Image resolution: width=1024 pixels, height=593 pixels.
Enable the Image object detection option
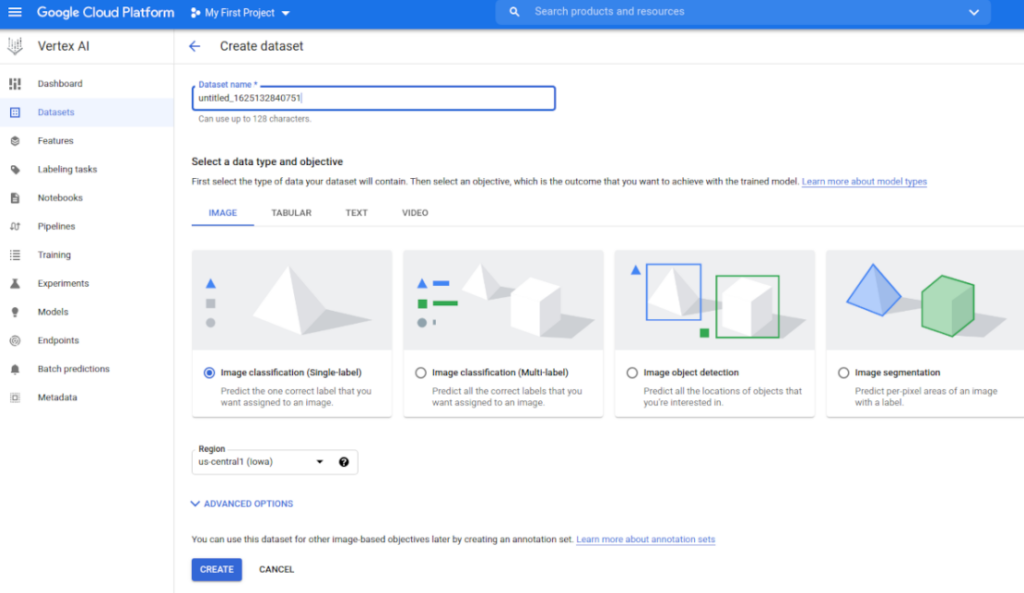tap(631, 372)
